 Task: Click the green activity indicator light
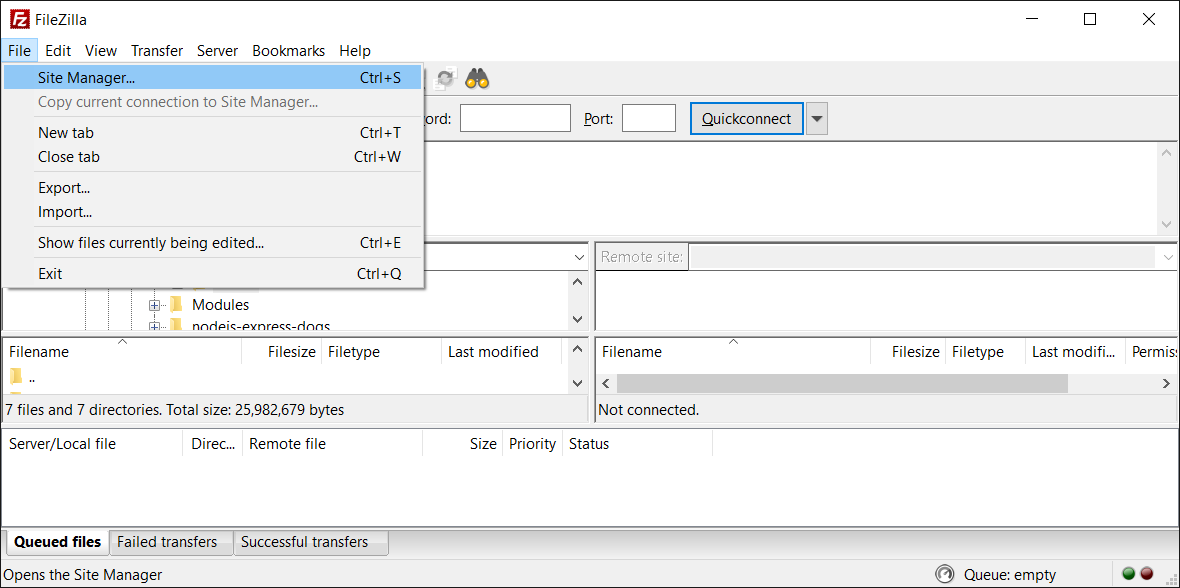pyautogui.click(x=1128, y=574)
